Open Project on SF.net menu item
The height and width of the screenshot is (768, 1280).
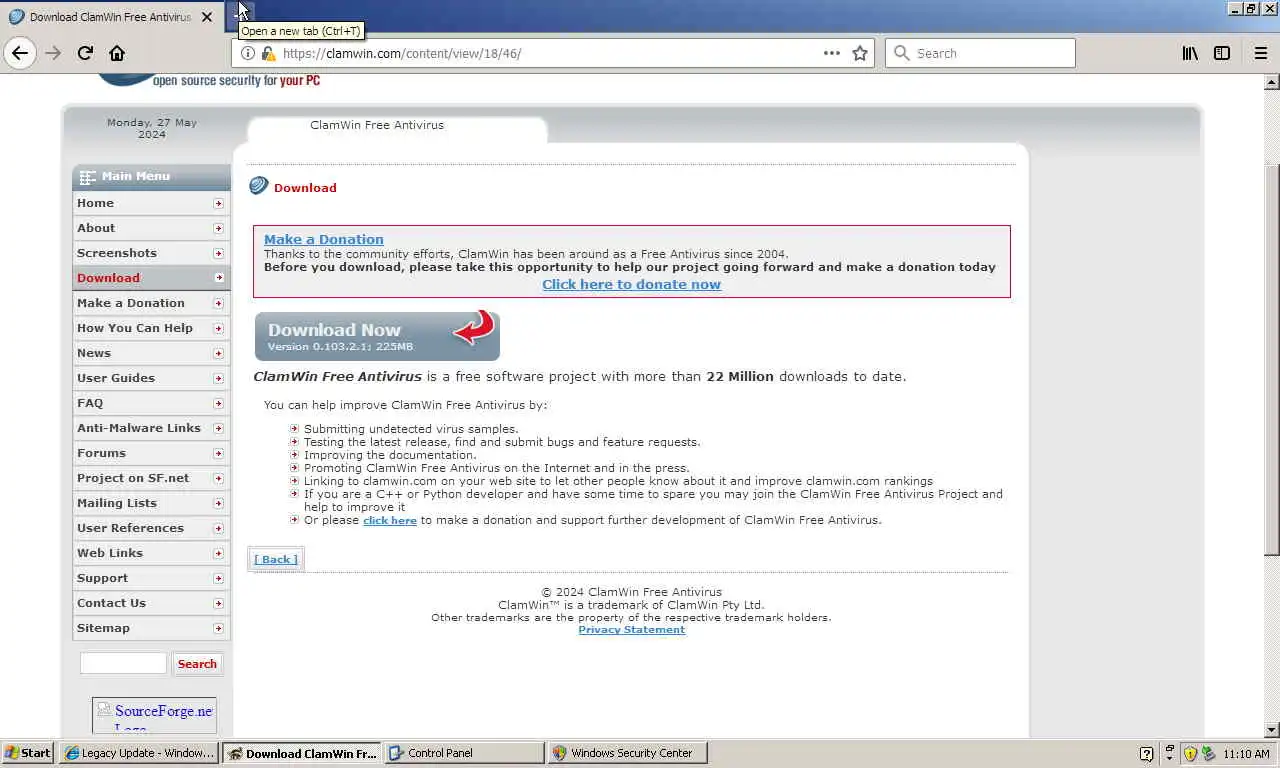(x=151, y=478)
